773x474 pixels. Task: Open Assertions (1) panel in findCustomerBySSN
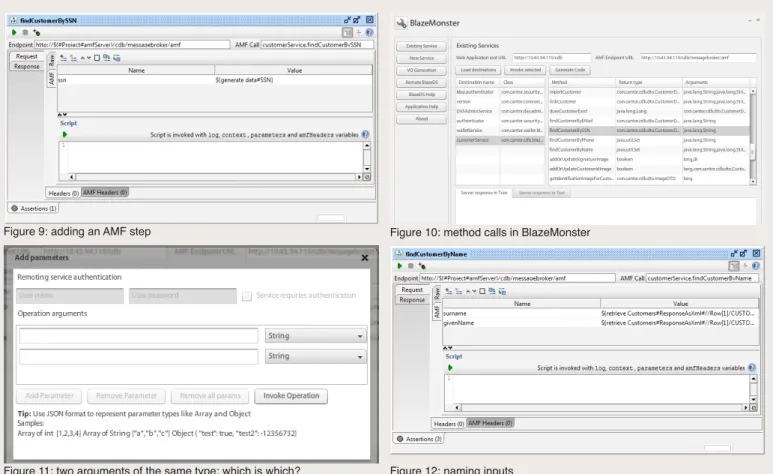(34, 208)
